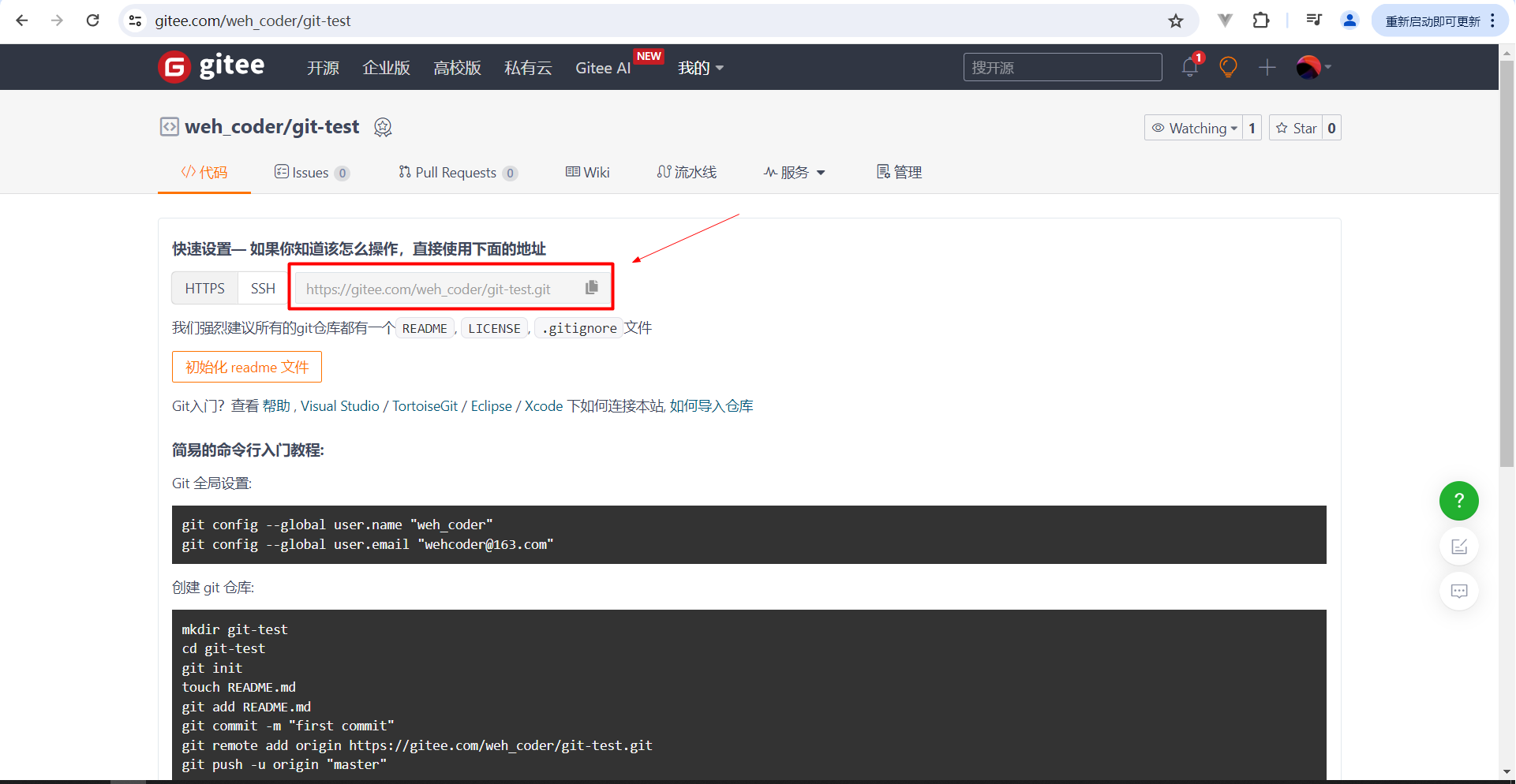Open Chrome menu three dots

tap(1492, 21)
